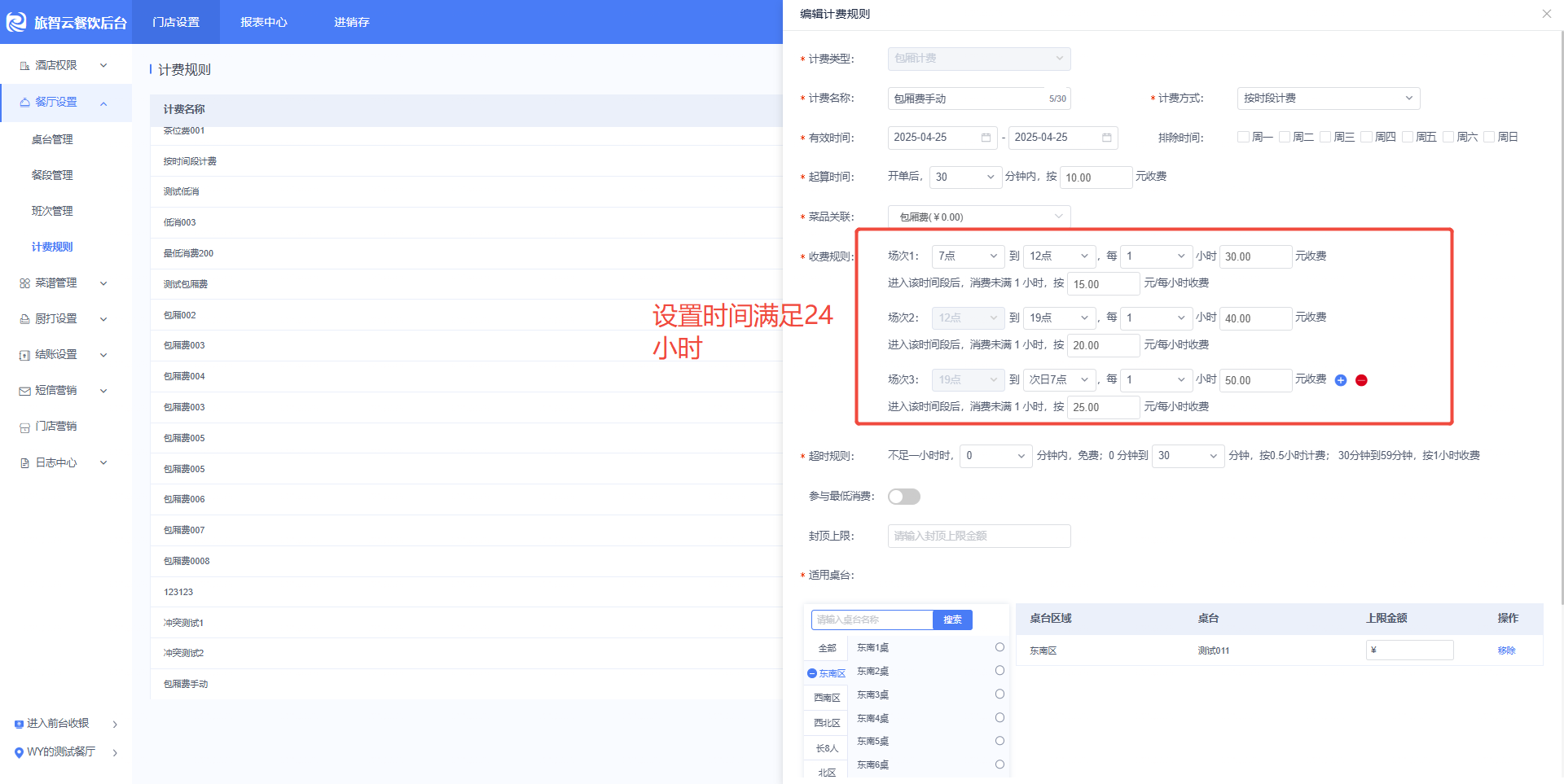Click the 请输入桌台名称 search field
The image size is (1564, 784).
pos(872,620)
